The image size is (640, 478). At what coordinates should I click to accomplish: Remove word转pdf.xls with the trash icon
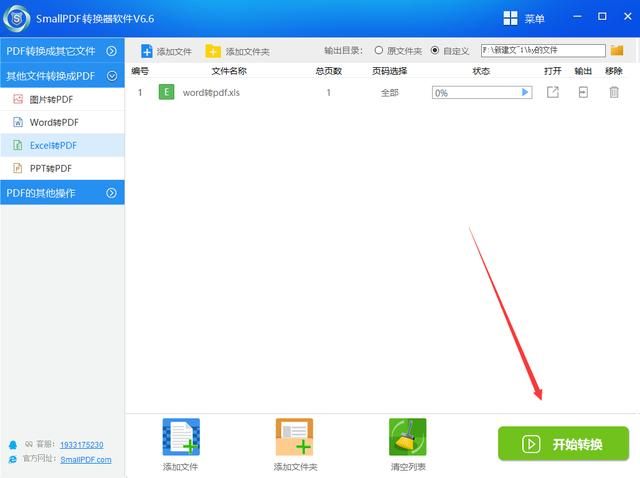614,92
